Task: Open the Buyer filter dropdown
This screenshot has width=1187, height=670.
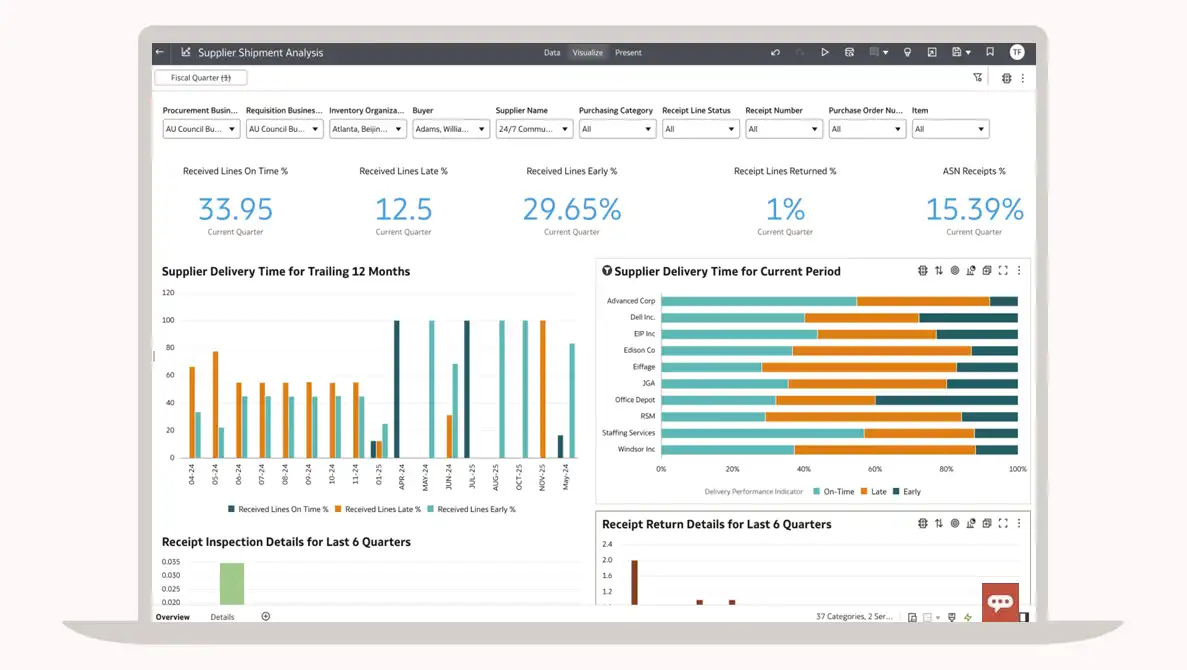Action: 451,129
